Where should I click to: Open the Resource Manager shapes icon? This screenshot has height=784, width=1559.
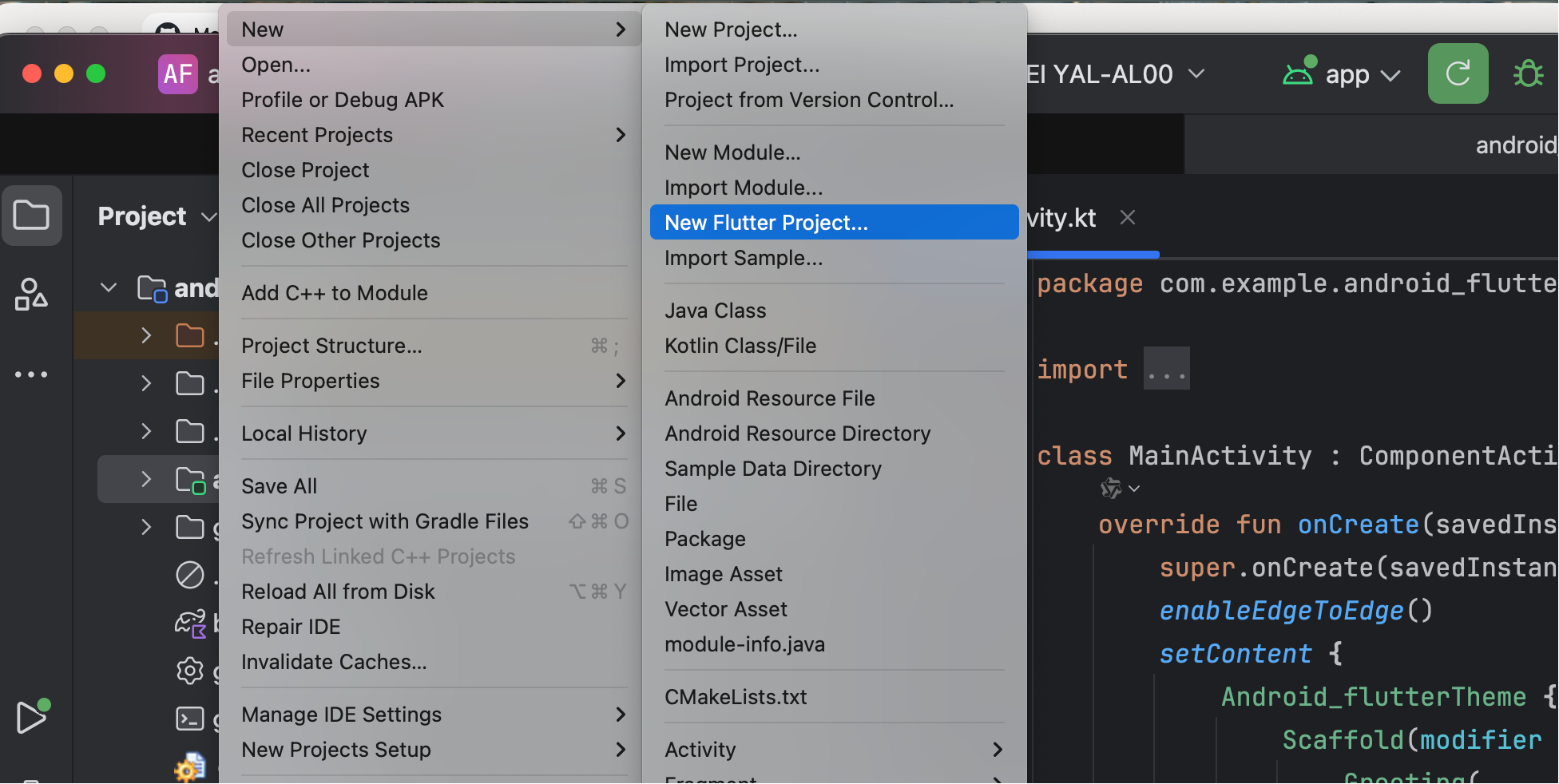31,294
